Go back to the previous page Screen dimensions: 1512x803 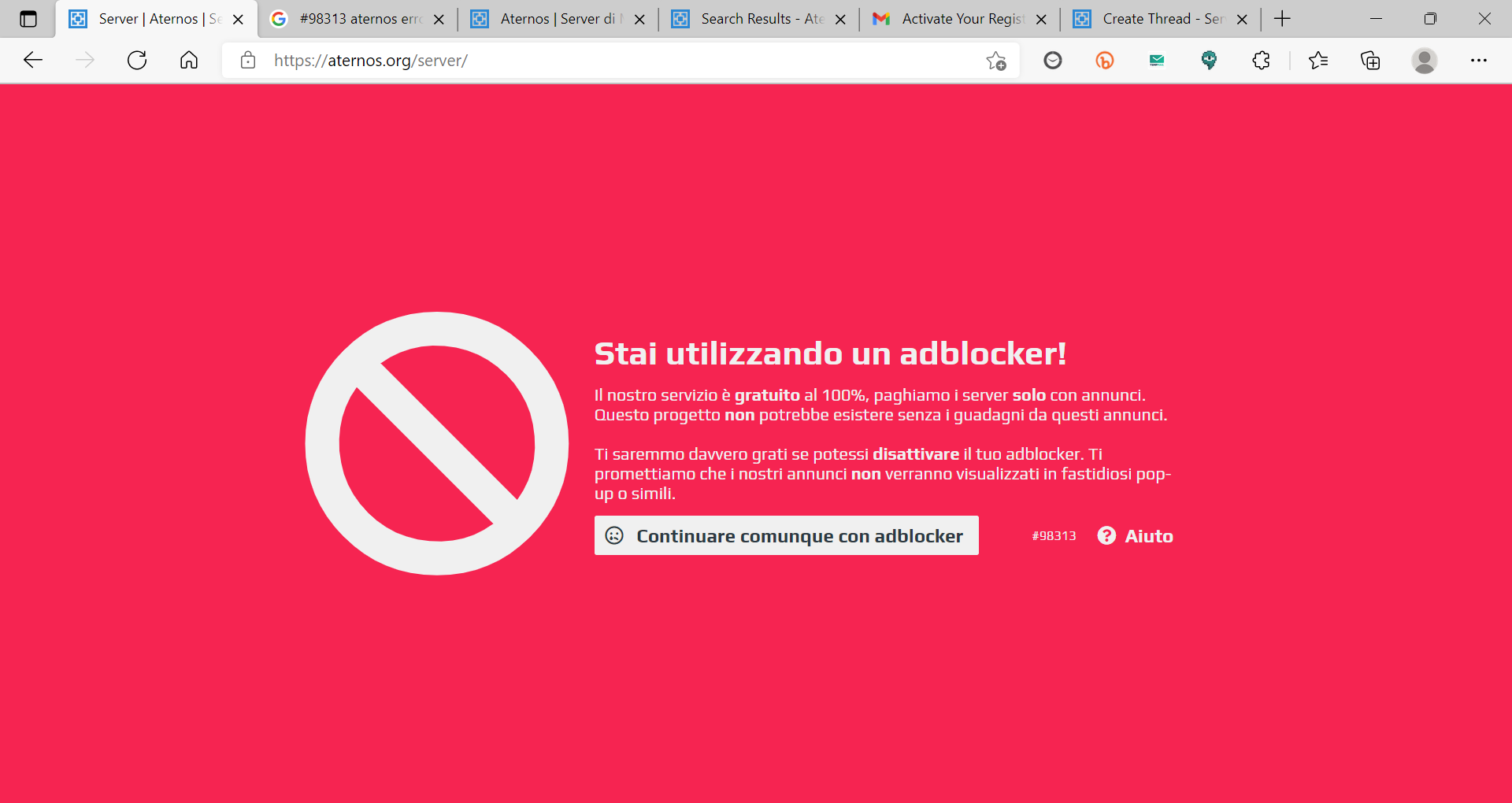point(33,60)
